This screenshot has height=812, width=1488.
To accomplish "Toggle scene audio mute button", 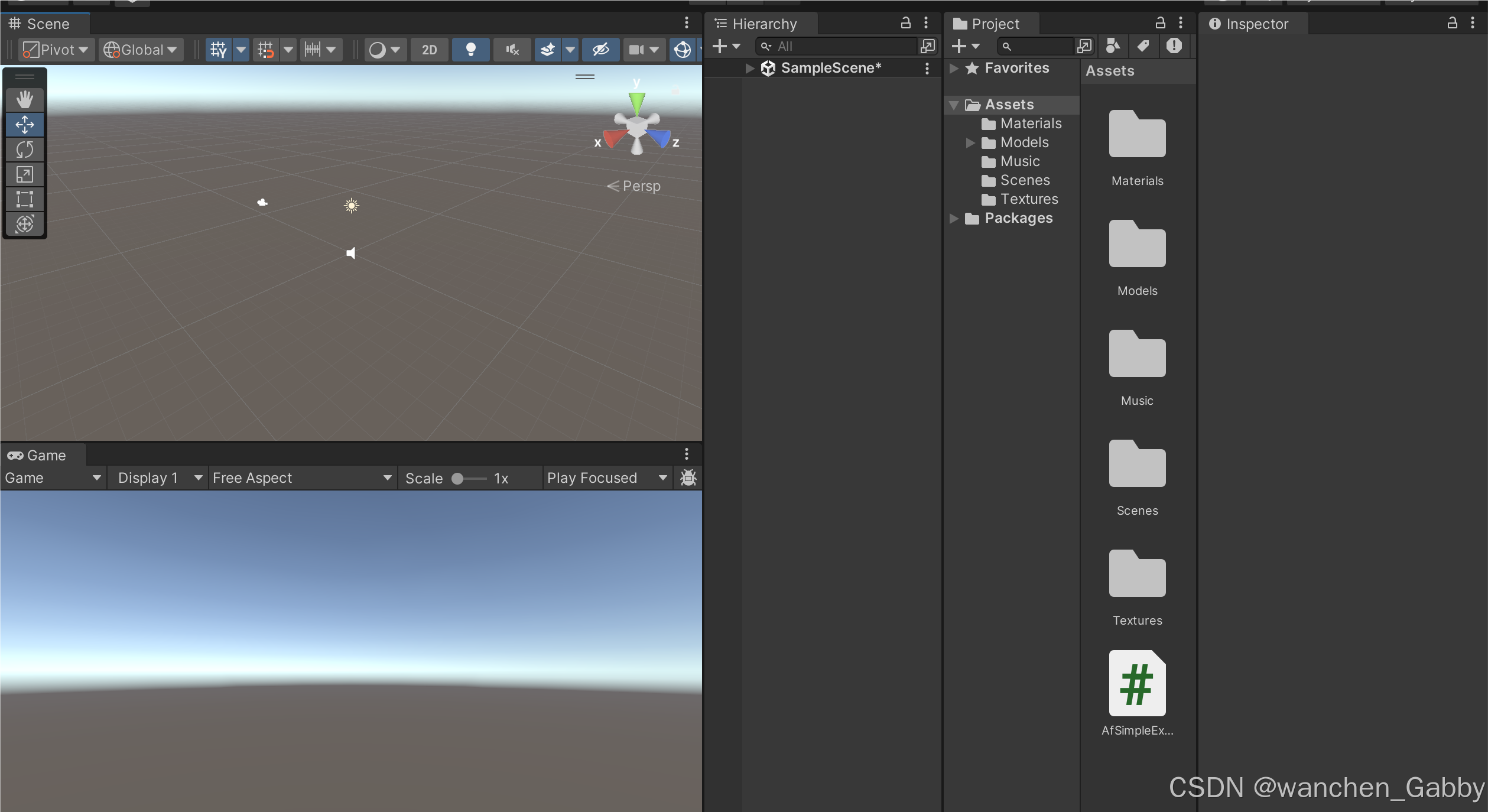I will (512, 50).
